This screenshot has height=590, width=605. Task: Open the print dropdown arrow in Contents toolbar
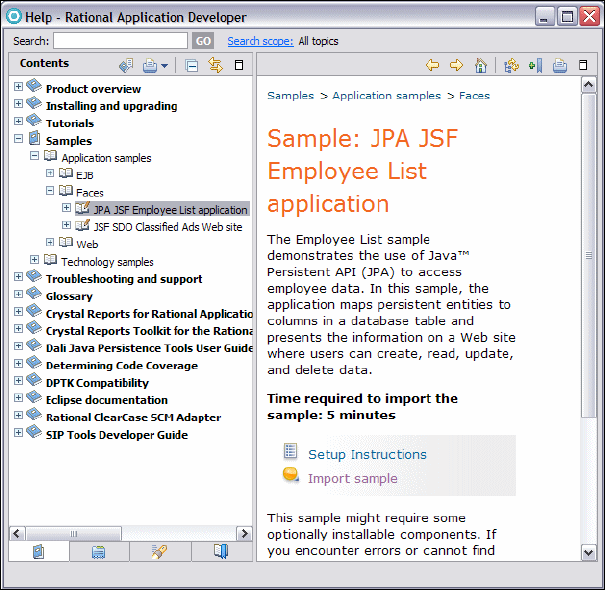click(x=164, y=66)
